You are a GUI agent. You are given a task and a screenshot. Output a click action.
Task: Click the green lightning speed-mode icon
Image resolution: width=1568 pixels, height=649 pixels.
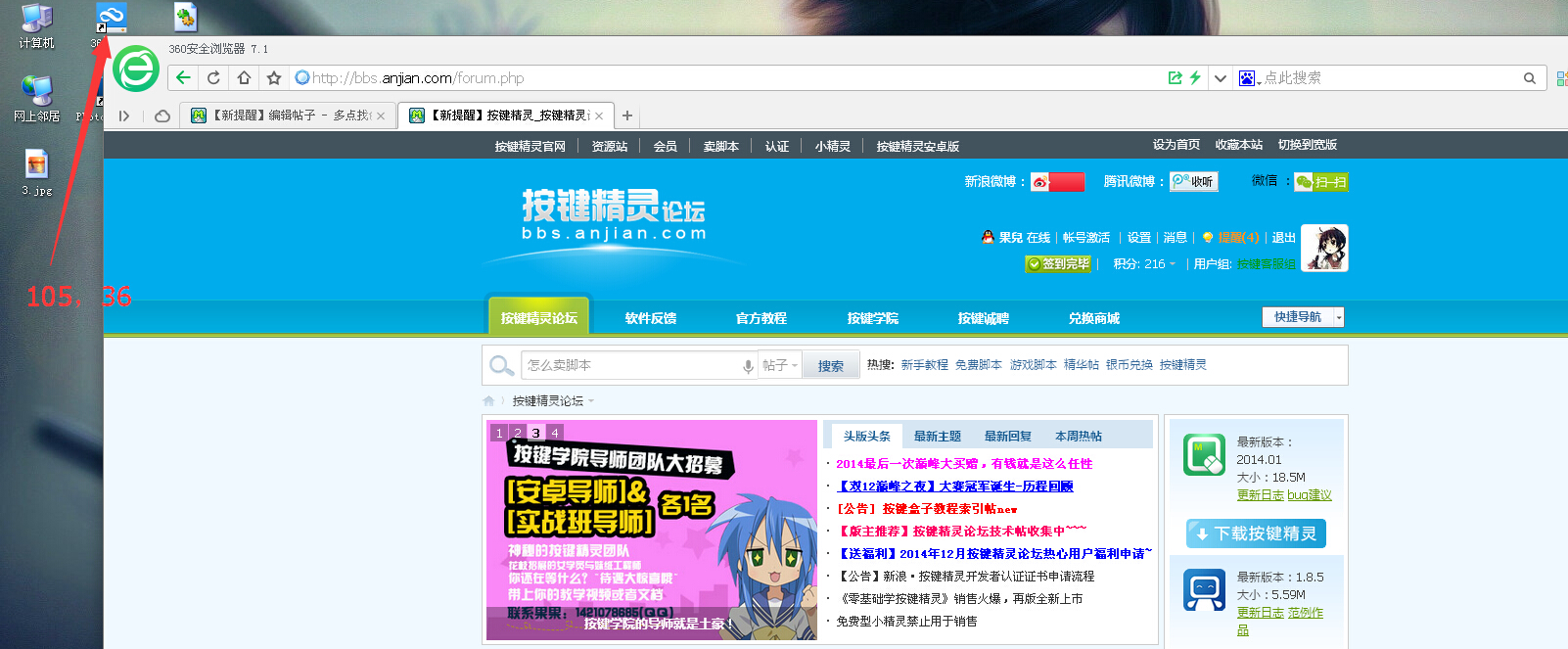click(1195, 77)
